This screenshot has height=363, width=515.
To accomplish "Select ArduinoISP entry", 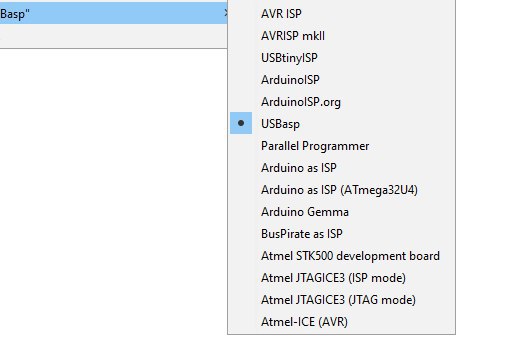I will point(341,80).
